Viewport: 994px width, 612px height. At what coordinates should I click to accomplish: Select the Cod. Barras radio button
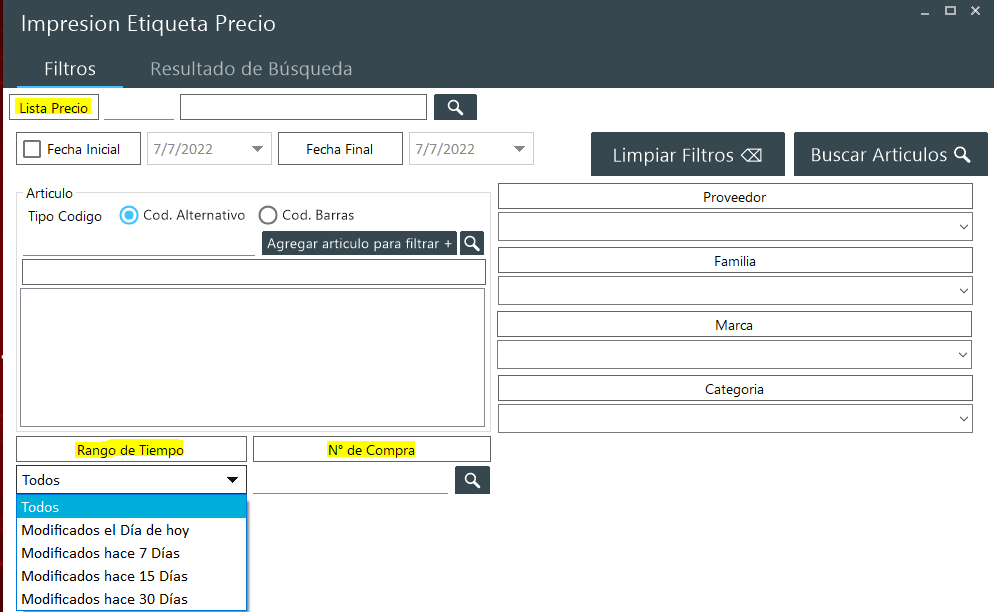click(x=268, y=215)
